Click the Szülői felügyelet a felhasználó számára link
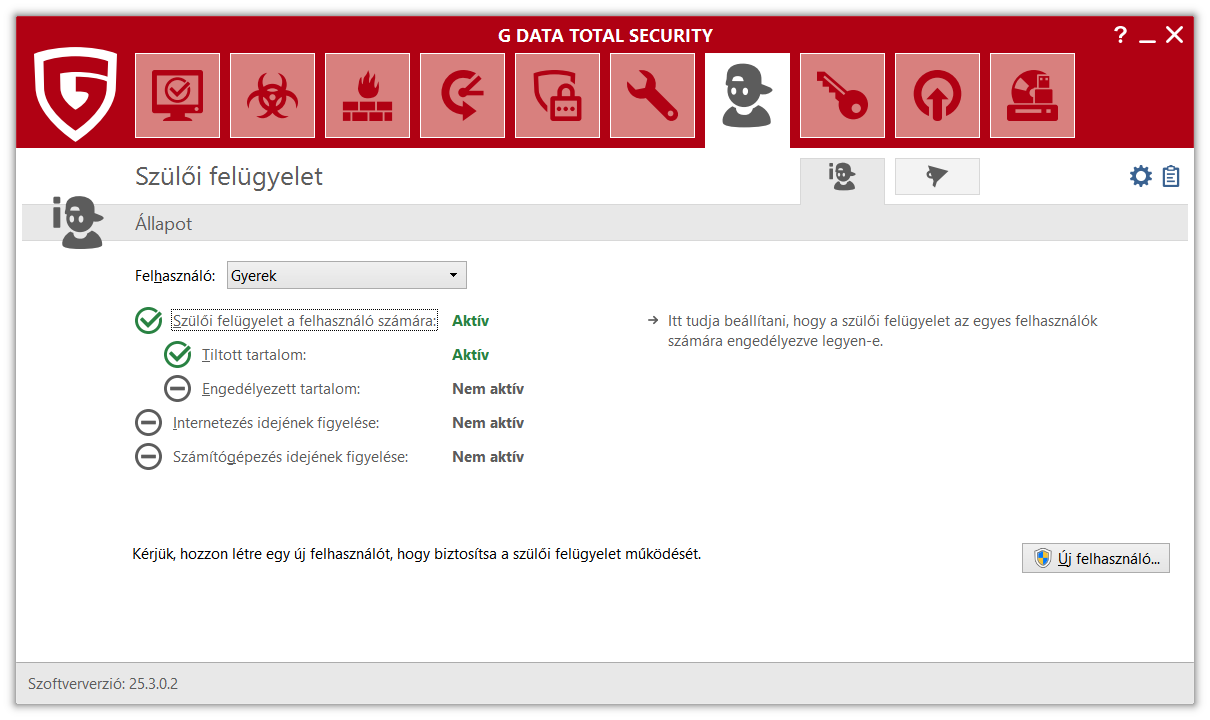1210x720 pixels. point(304,321)
